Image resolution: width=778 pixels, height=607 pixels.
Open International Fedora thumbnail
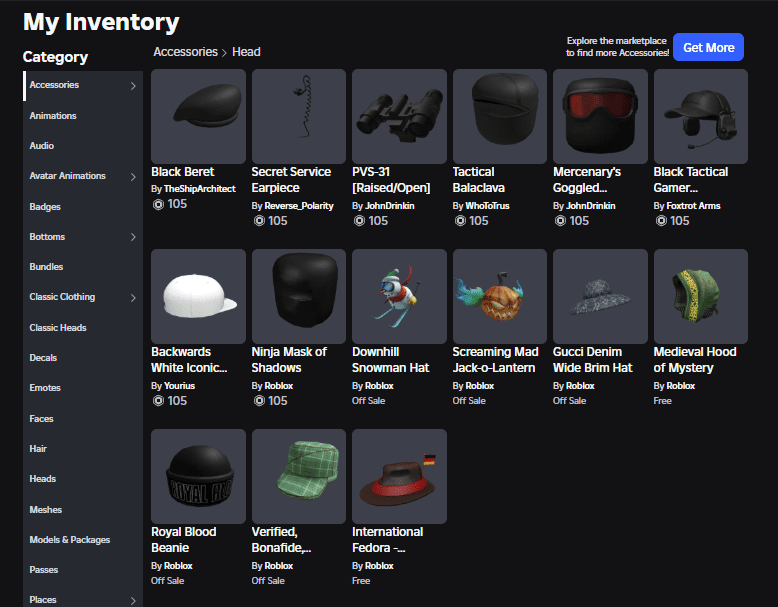point(399,476)
